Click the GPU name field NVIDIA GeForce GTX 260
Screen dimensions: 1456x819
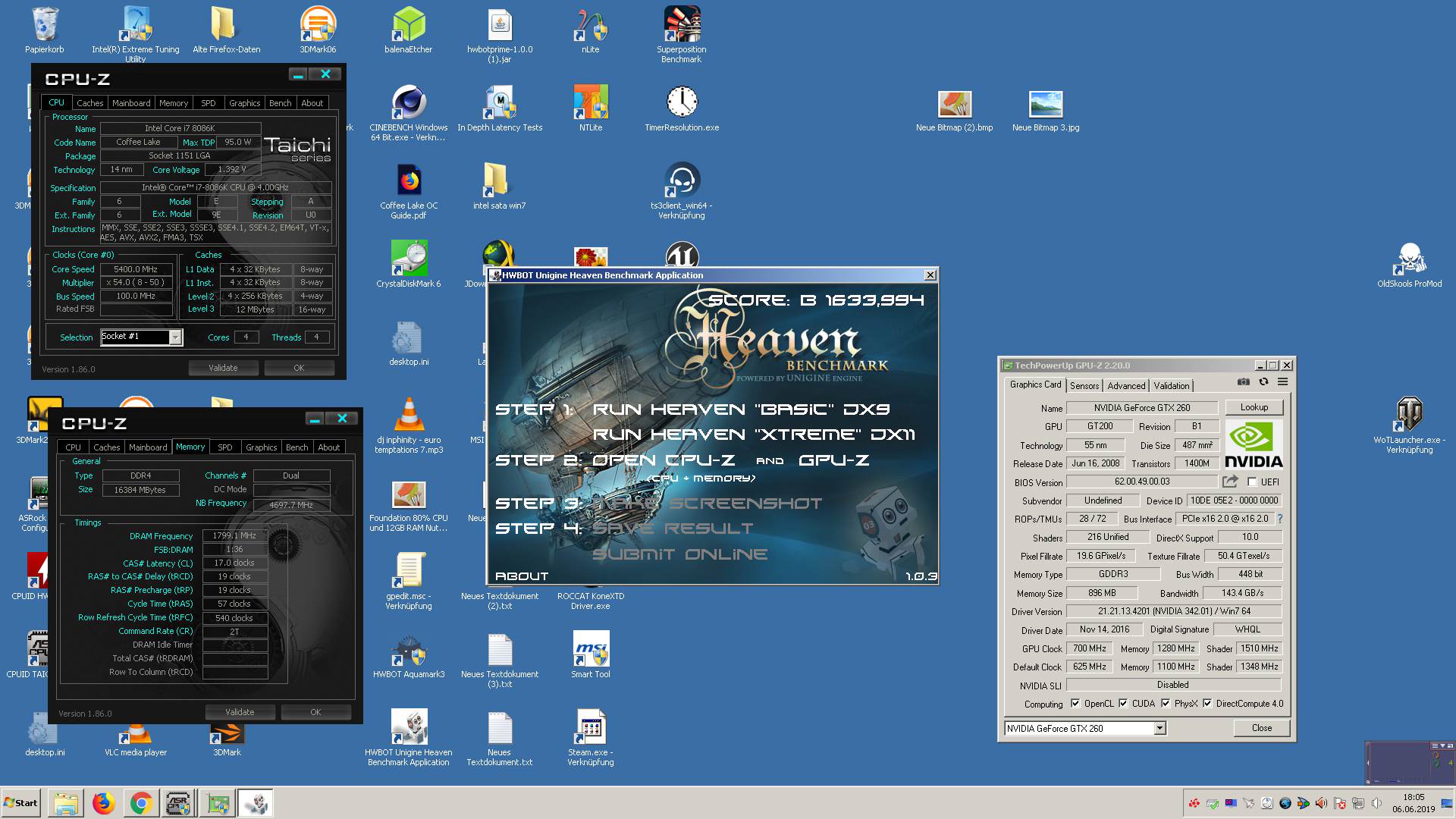pyautogui.click(x=1142, y=407)
